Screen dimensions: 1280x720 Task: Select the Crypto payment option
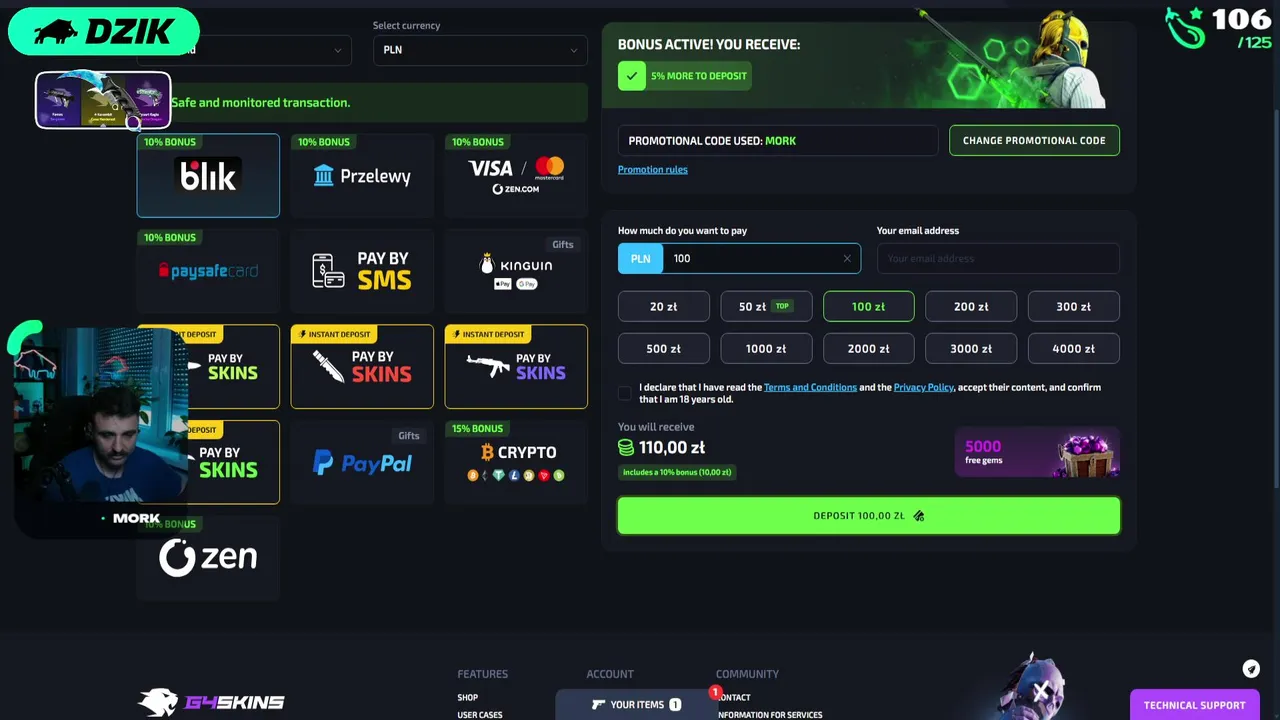(516, 462)
